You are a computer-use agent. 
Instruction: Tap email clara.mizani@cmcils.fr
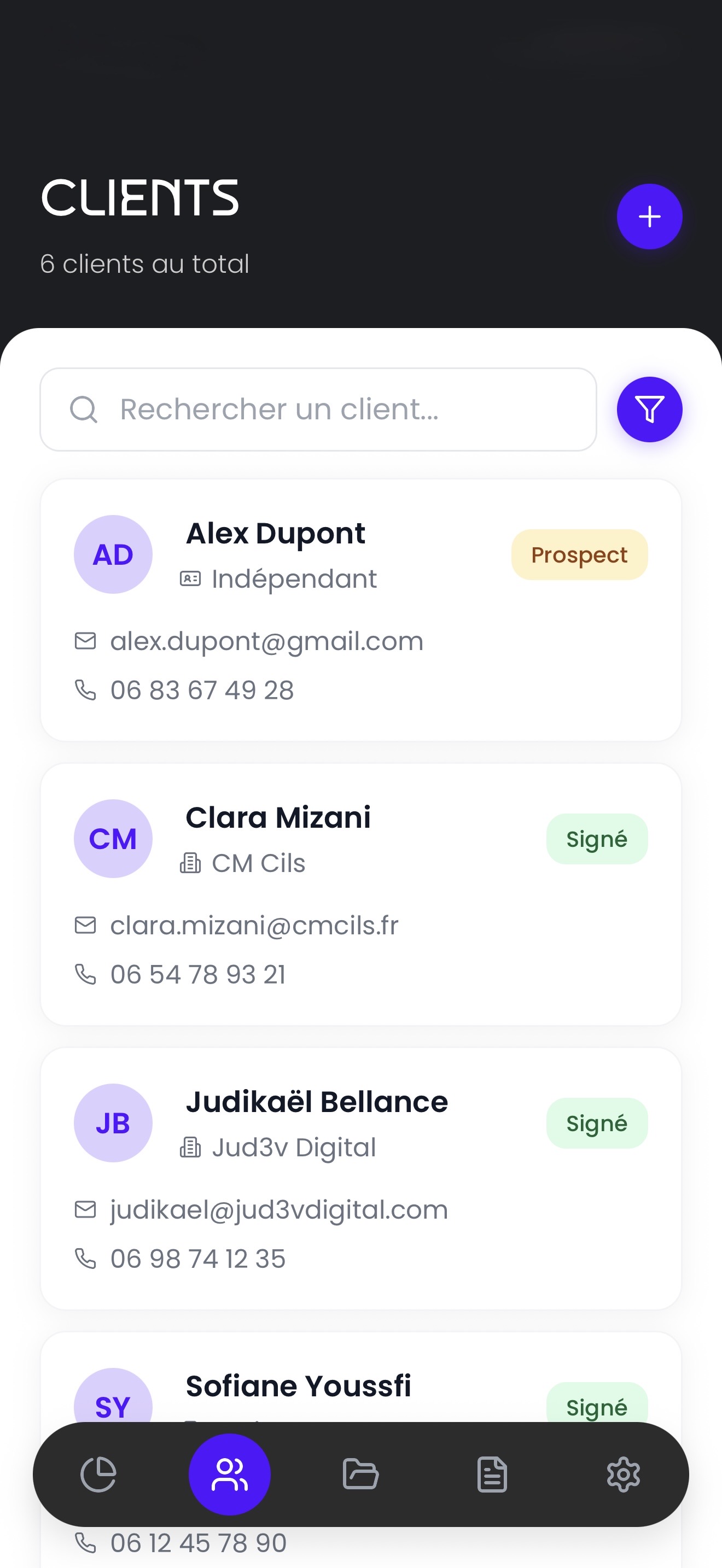point(254,926)
